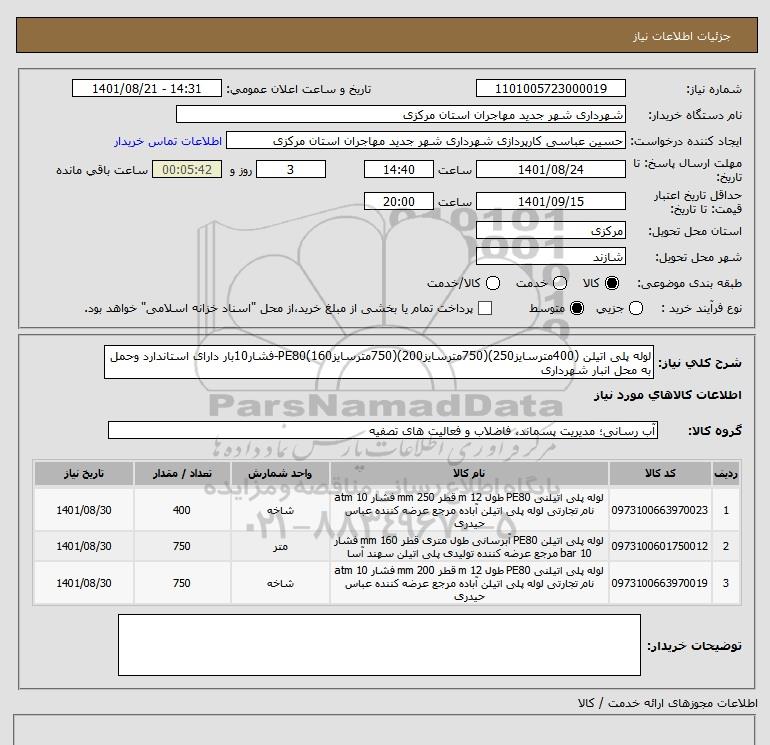Click the 160 mm pipe product name
Screen dimensions: 770x745
tap(469, 547)
